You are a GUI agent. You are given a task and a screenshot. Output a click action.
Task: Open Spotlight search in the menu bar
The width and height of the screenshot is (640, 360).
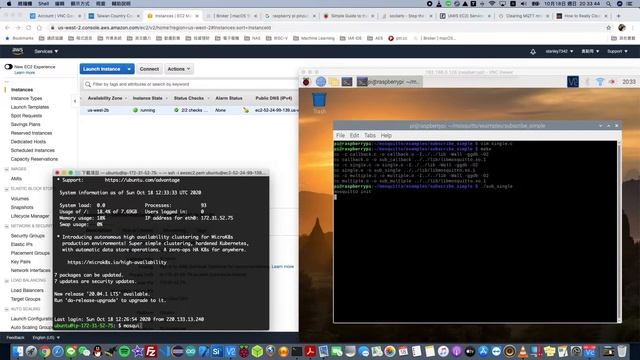pyautogui.click(x=609, y=4)
